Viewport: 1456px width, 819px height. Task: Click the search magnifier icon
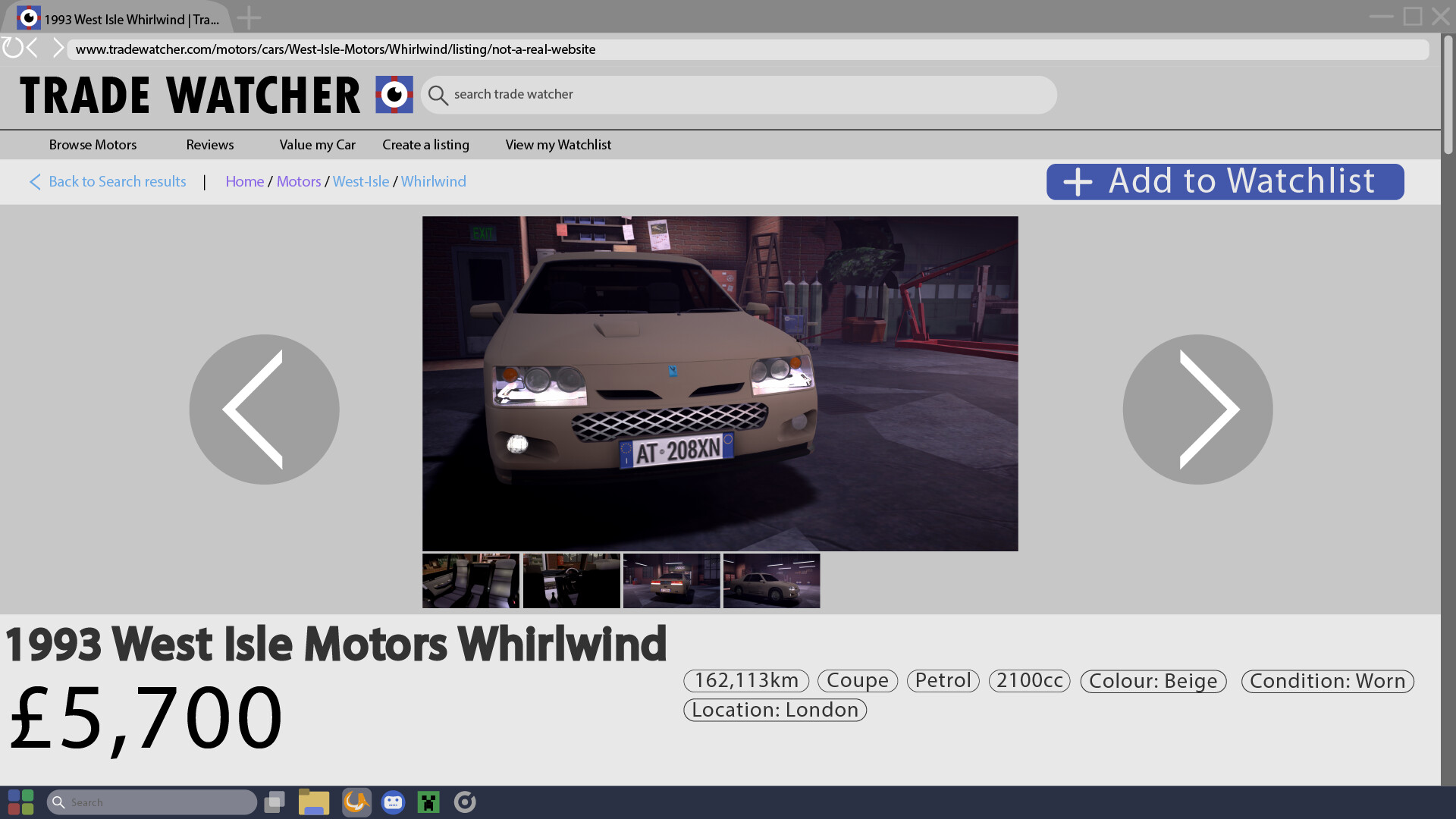[x=438, y=96]
